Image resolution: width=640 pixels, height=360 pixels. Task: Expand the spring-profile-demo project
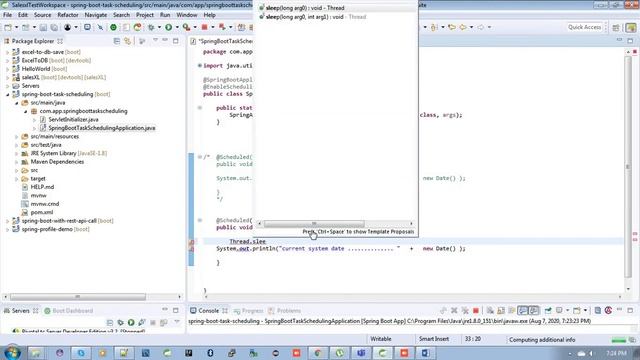pos(7,229)
